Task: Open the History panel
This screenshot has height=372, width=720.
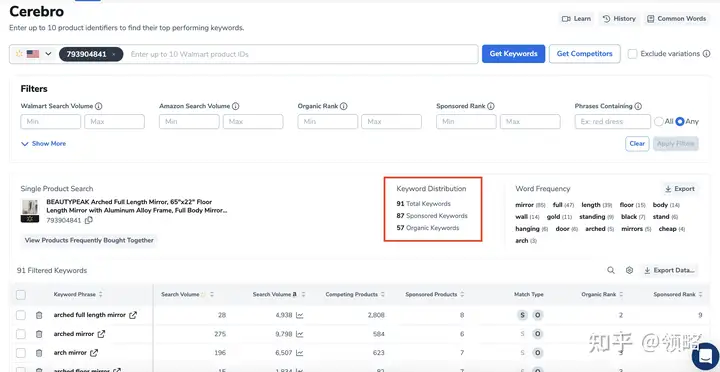Action: click(x=619, y=19)
